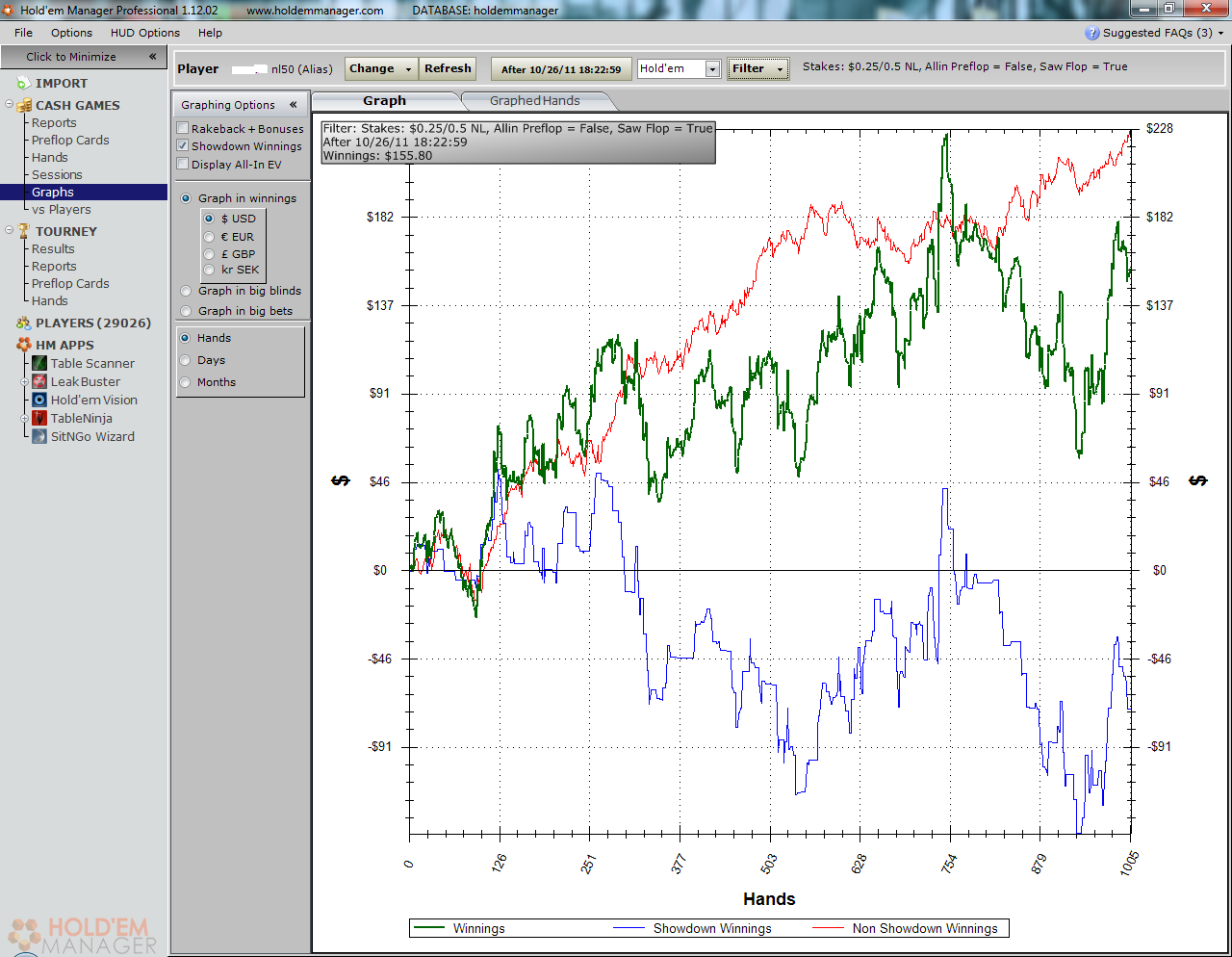Viewport: 1232px width, 957px height.
Task: Click the Showdown Winnings legend line
Action: pyautogui.click(x=629, y=928)
